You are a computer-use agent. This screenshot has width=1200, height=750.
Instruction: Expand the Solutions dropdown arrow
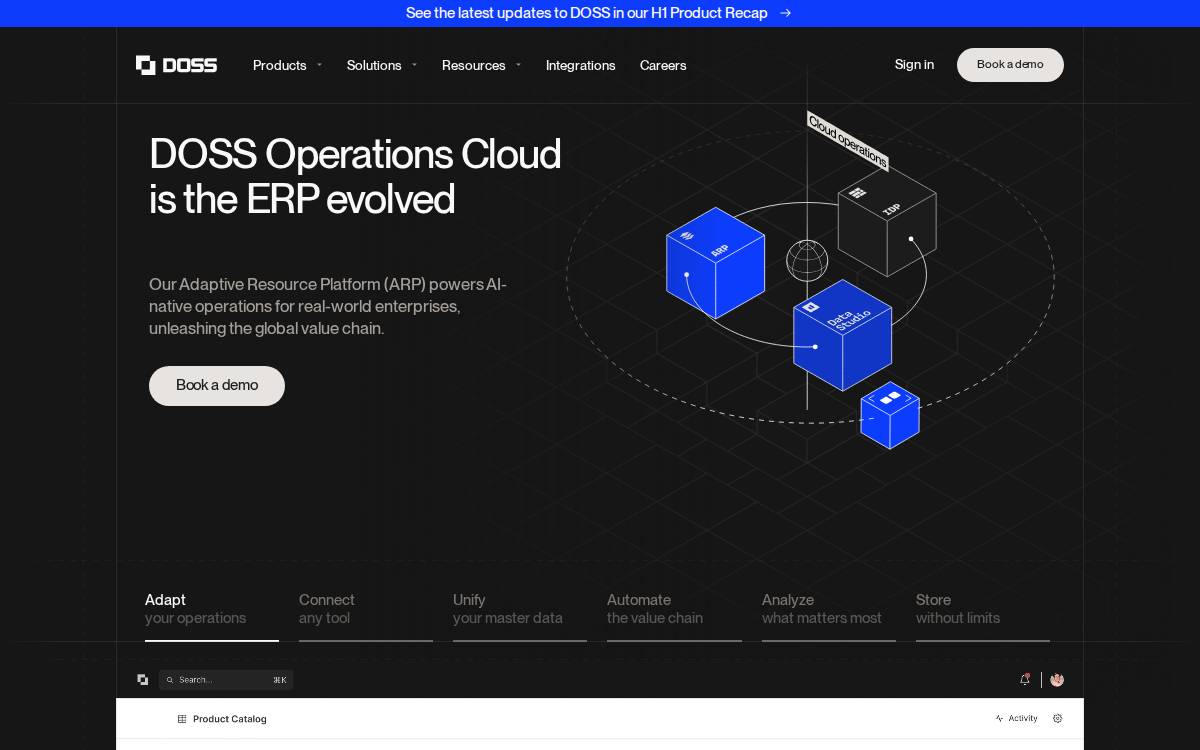tap(414, 65)
